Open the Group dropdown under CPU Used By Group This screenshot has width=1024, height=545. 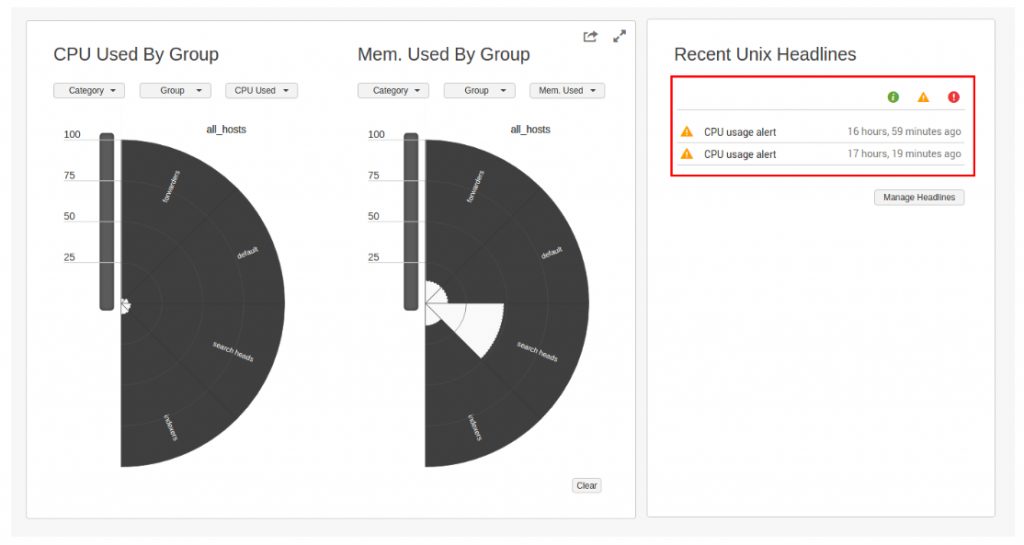click(x=175, y=91)
